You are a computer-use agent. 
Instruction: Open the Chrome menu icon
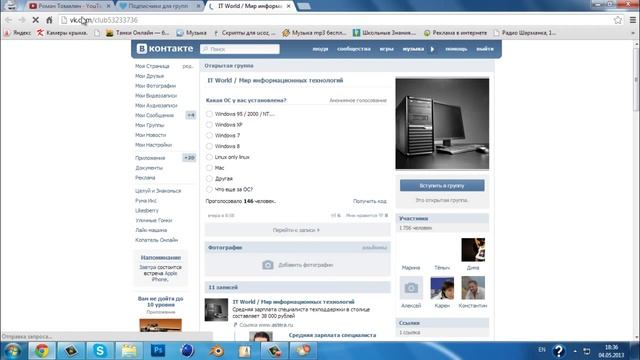pos(633,20)
